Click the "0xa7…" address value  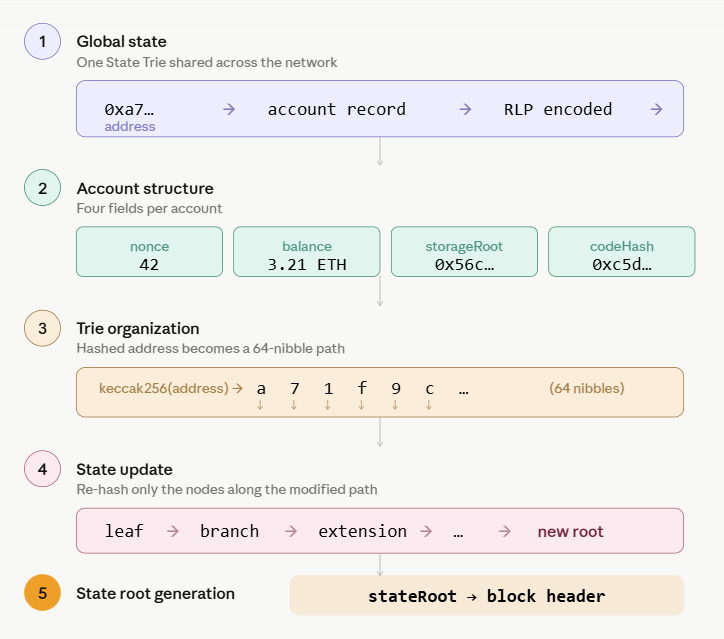click(129, 109)
